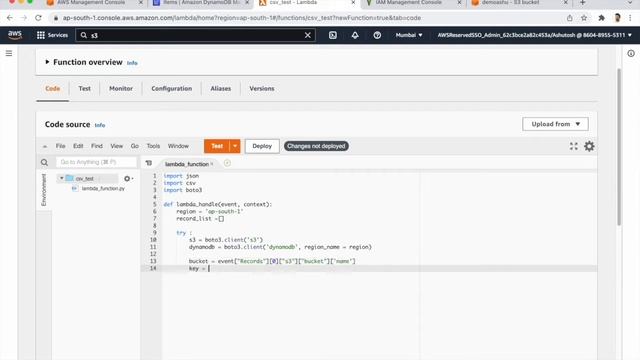Collapse the csv_test folder
Viewport: 640px width, 360px height.
click(x=61, y=178)
